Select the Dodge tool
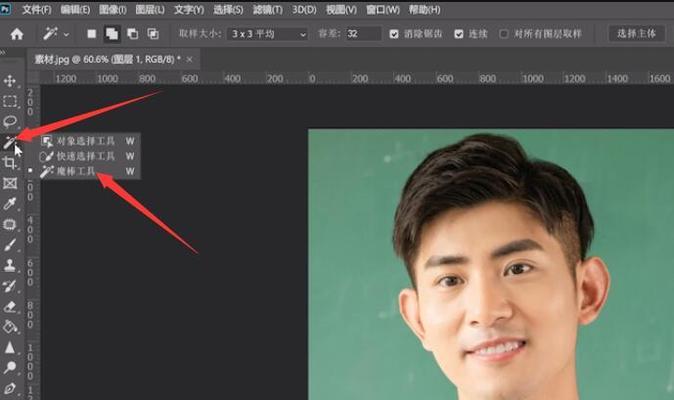 10,368
